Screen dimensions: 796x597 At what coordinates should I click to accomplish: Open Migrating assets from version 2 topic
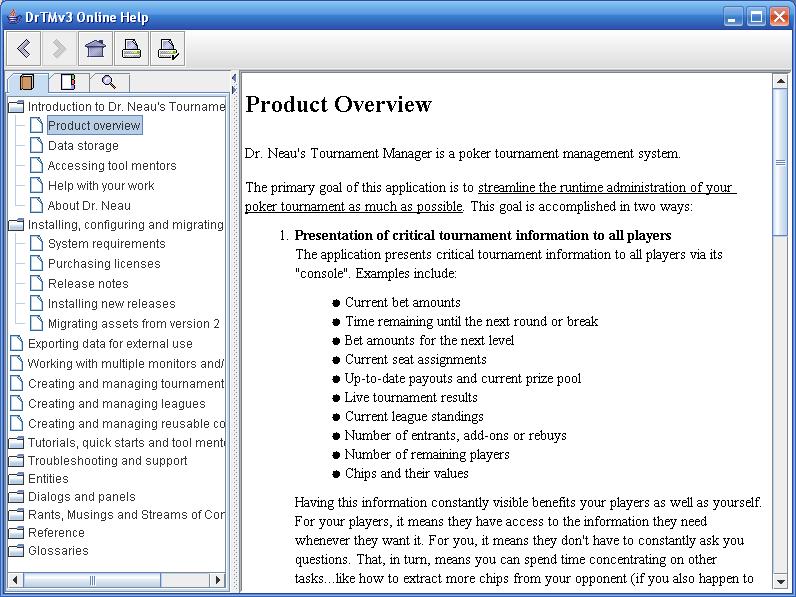click(134, 324)
